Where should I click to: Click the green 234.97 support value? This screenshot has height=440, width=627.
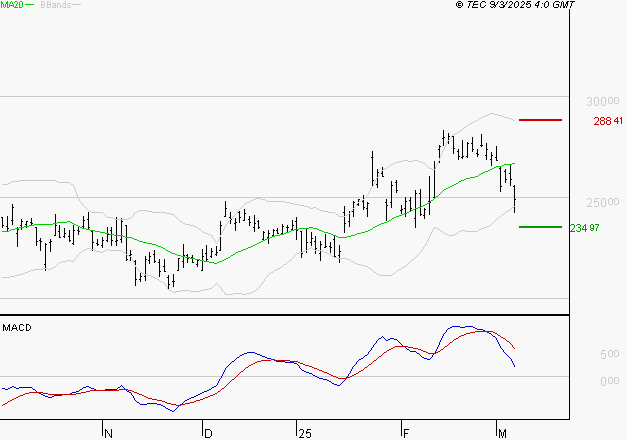585,228
